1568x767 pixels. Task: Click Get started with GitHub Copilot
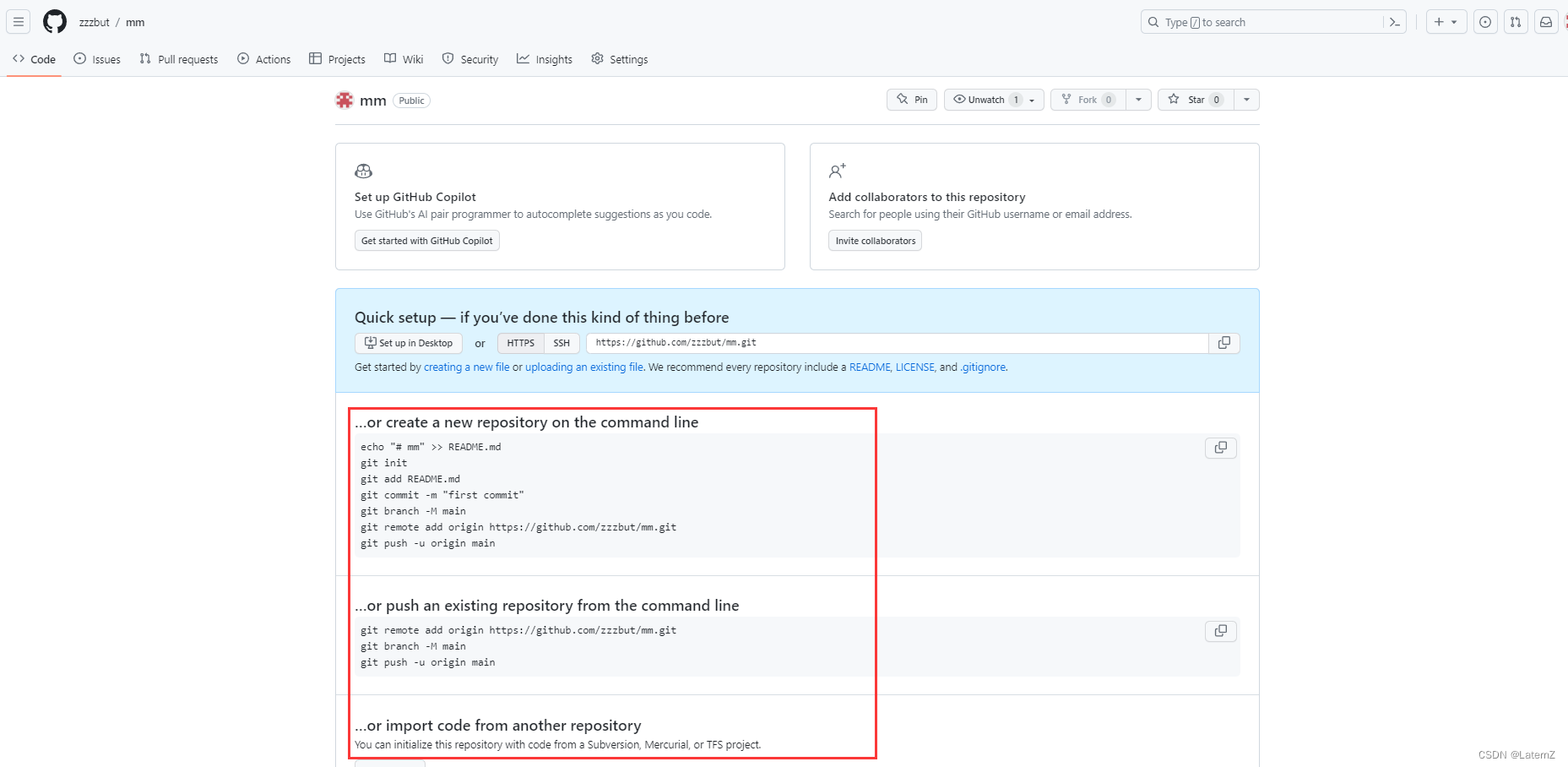[x=427, y=241]
